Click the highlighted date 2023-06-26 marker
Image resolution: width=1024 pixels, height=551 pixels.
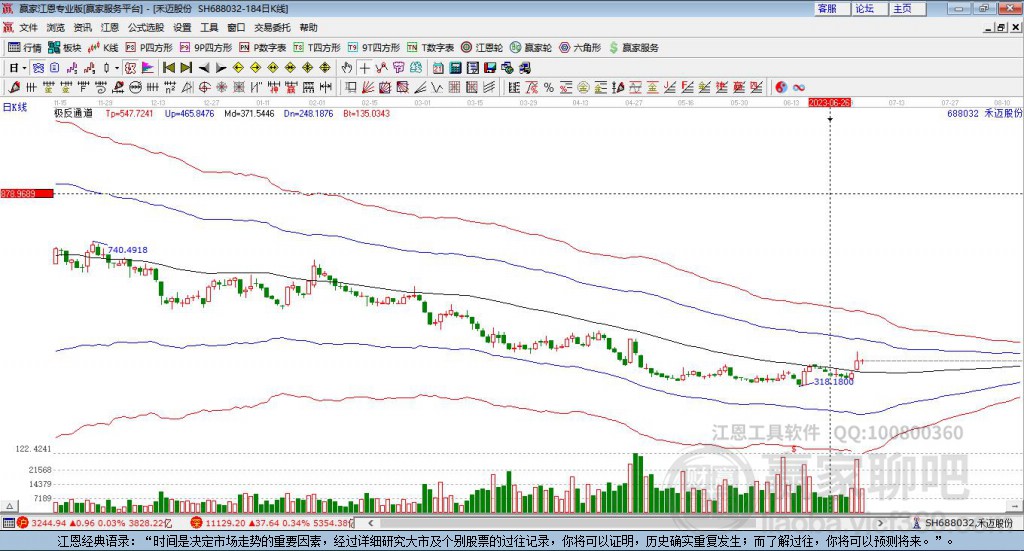click(x=829, y=103)
